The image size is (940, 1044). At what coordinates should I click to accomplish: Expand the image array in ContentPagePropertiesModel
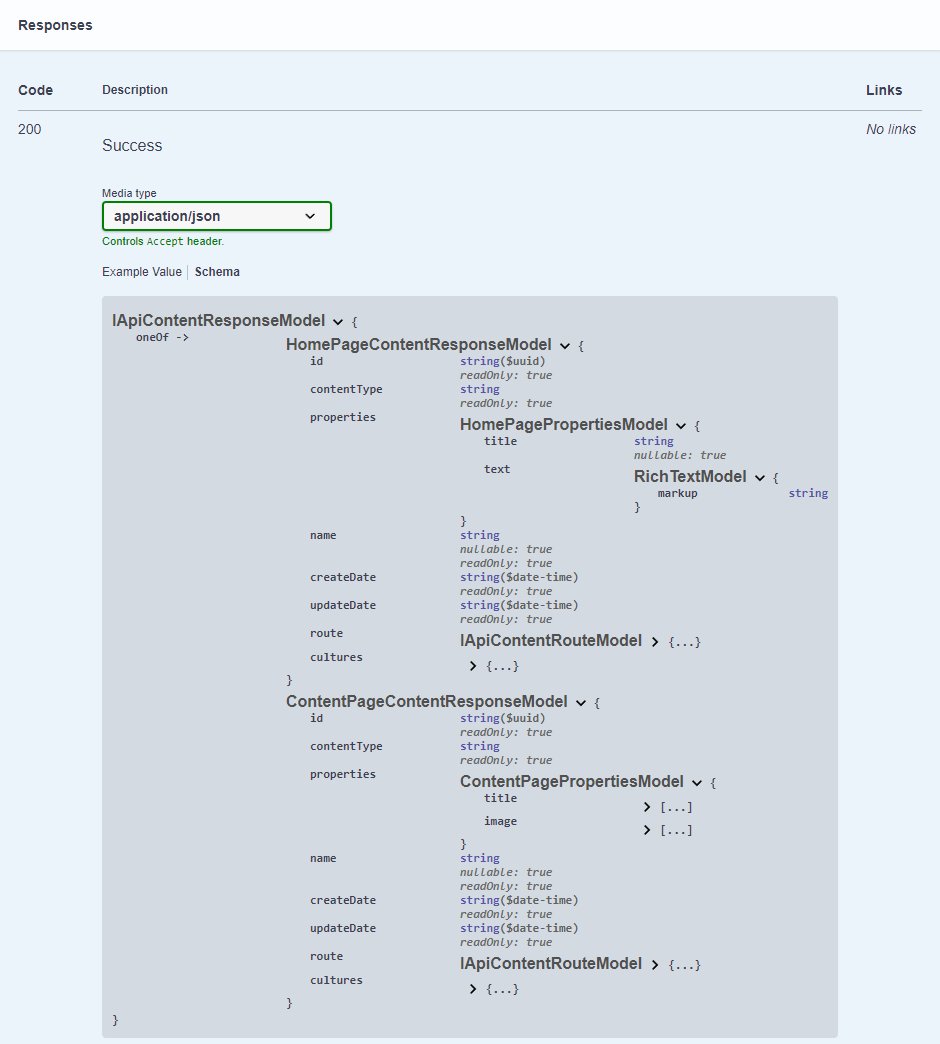point(646,830)
